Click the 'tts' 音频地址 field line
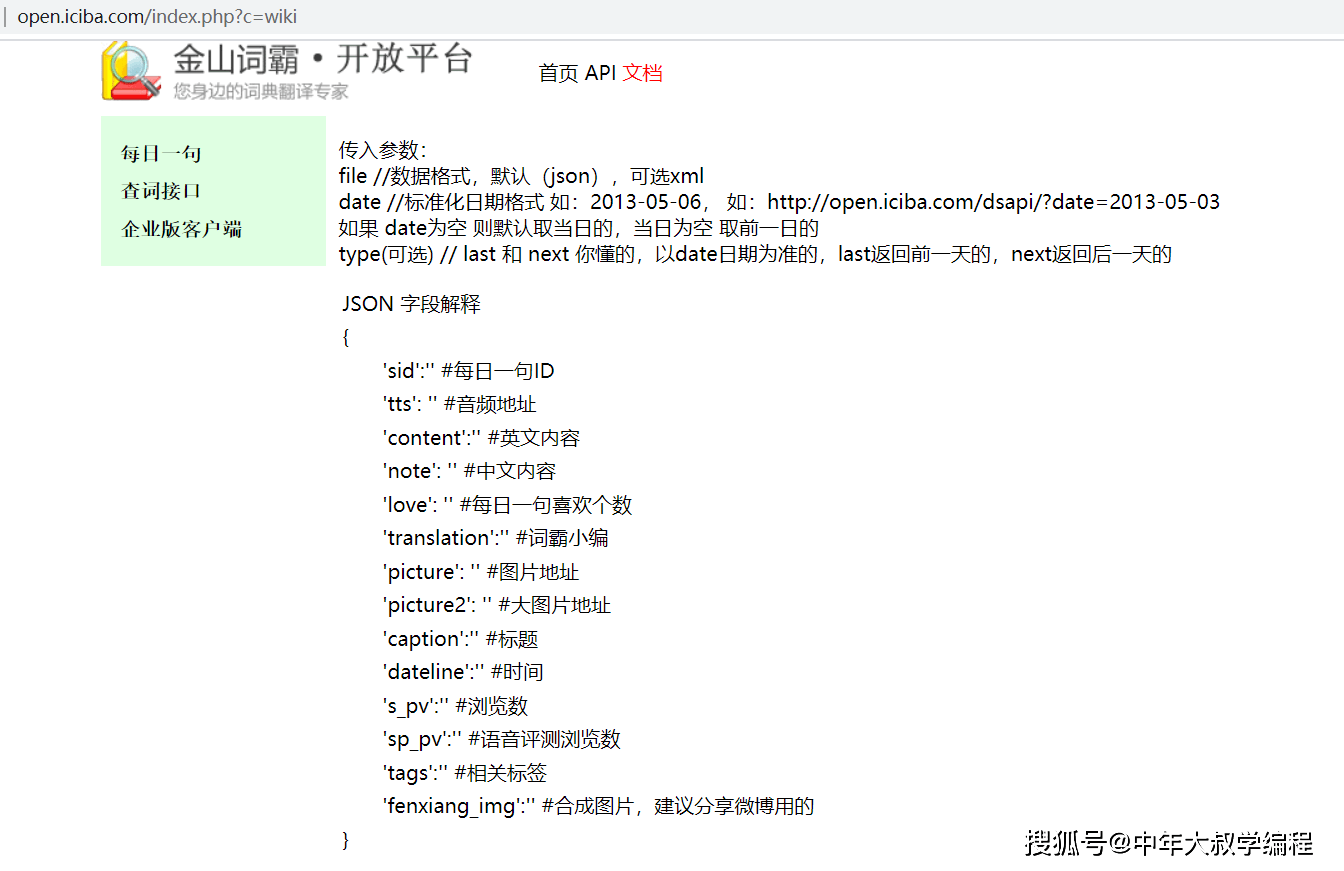Image resolution: width=1344 pixels, height=871 pixels. (x=459, y=404)
